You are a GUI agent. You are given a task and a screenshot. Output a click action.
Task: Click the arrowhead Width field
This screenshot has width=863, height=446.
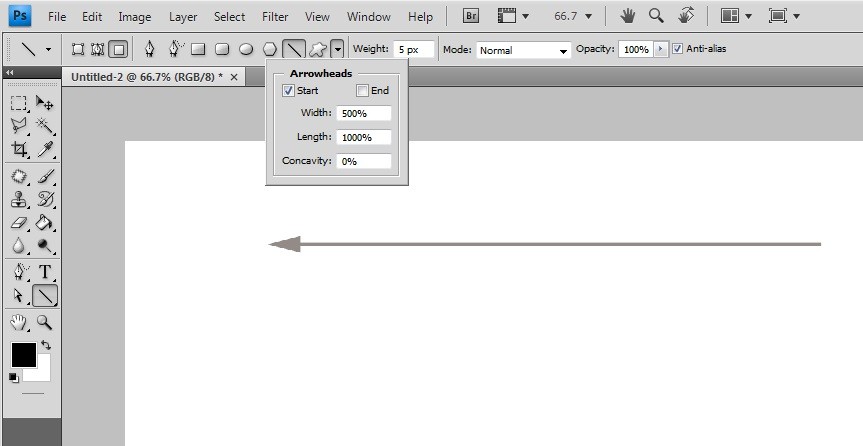pos(364,113)
